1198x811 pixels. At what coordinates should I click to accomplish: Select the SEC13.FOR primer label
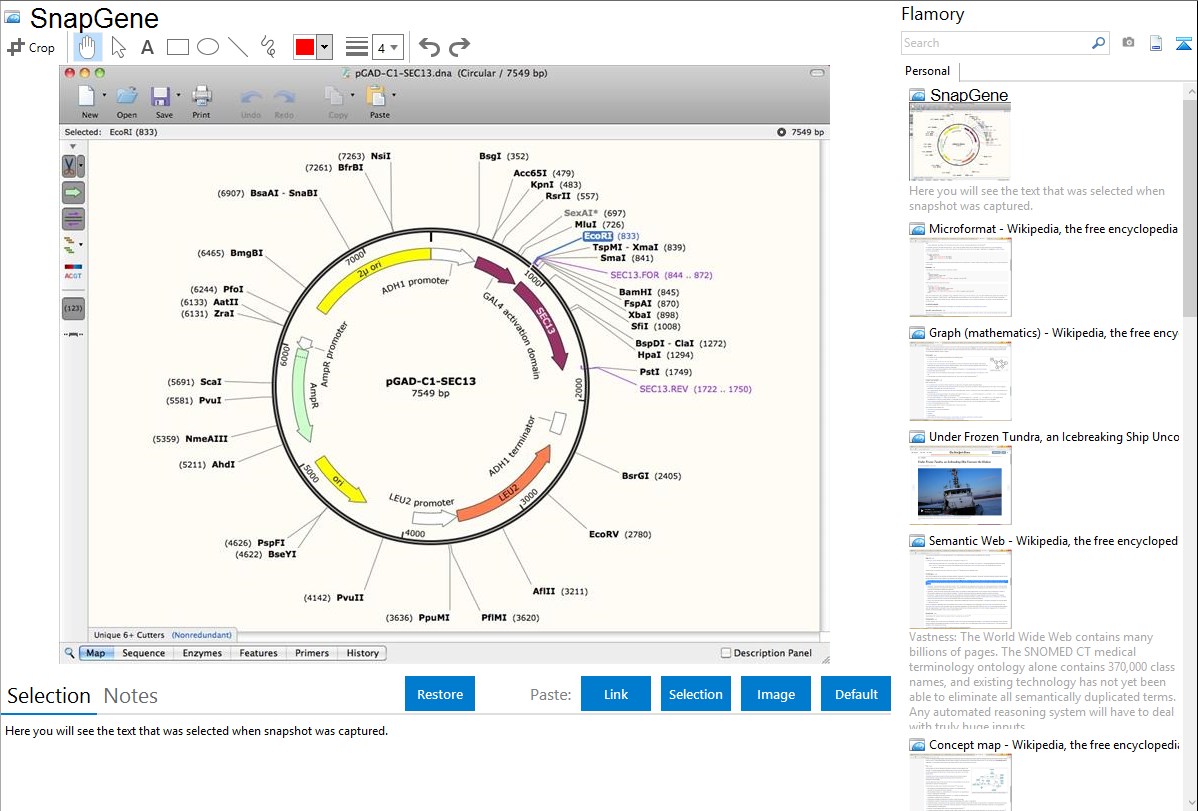(661, 275)
